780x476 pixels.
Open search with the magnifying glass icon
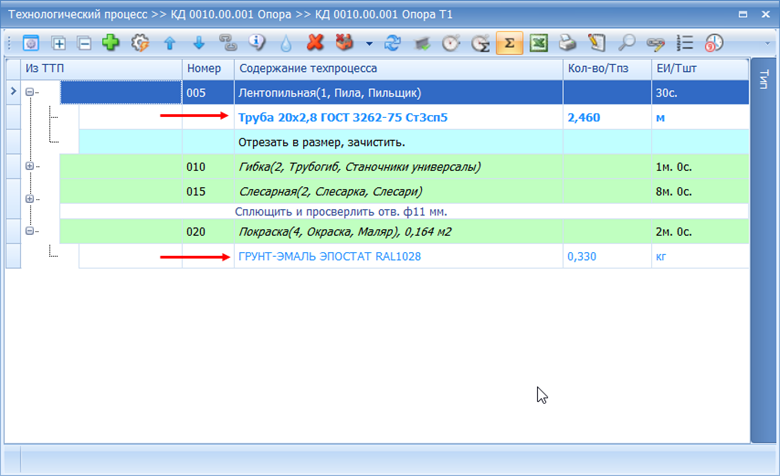tap(626, 43)
